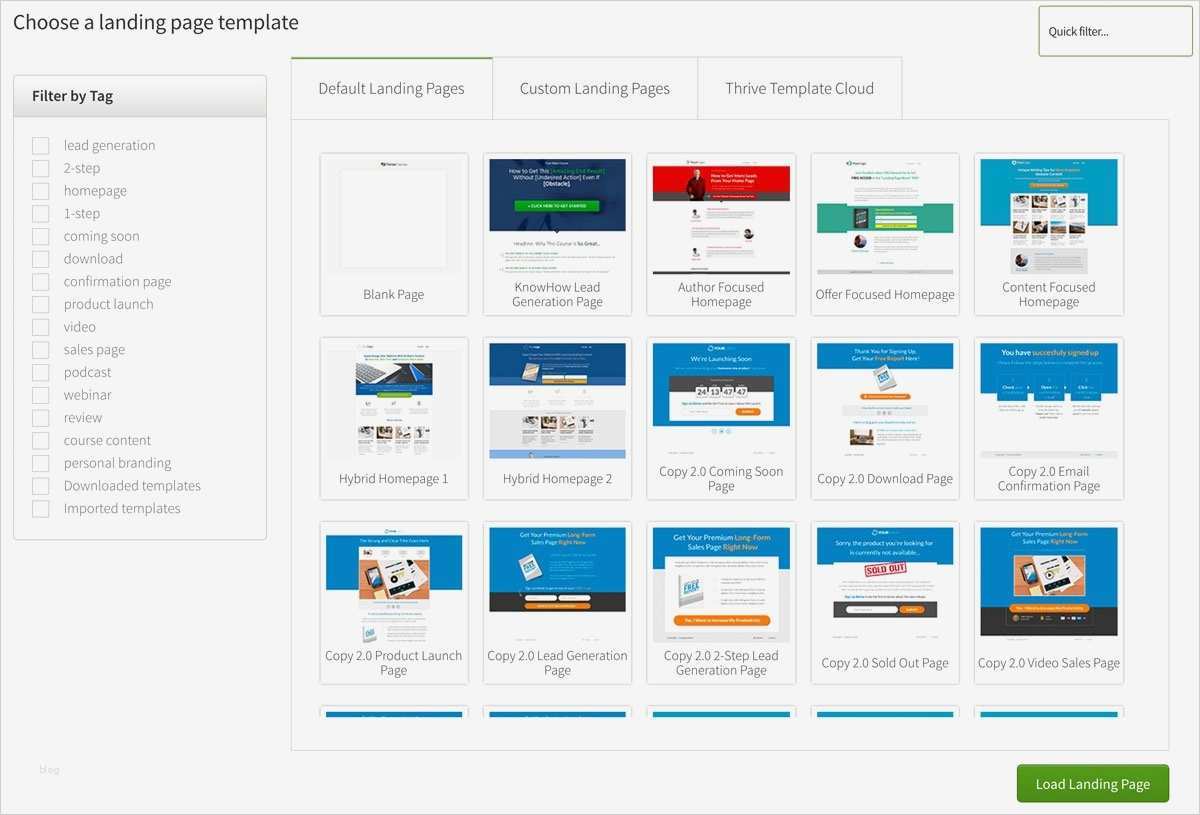Check the homepage tag filter

coord(40,190)
